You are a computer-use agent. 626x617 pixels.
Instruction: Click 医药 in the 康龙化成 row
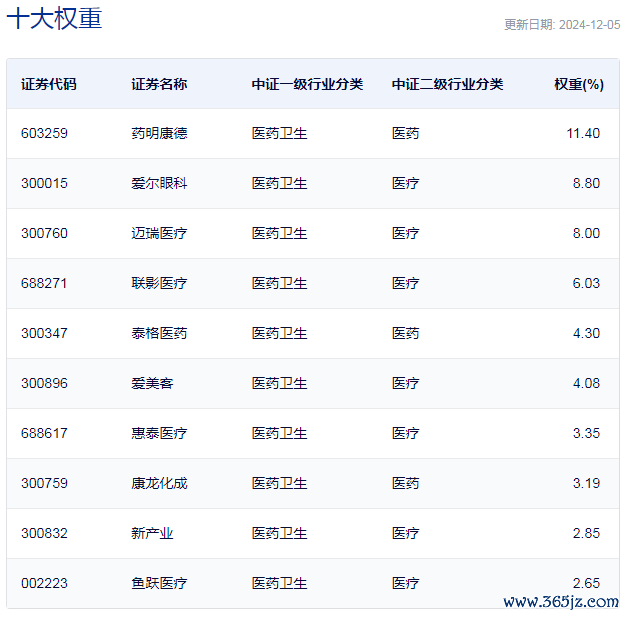406,483
